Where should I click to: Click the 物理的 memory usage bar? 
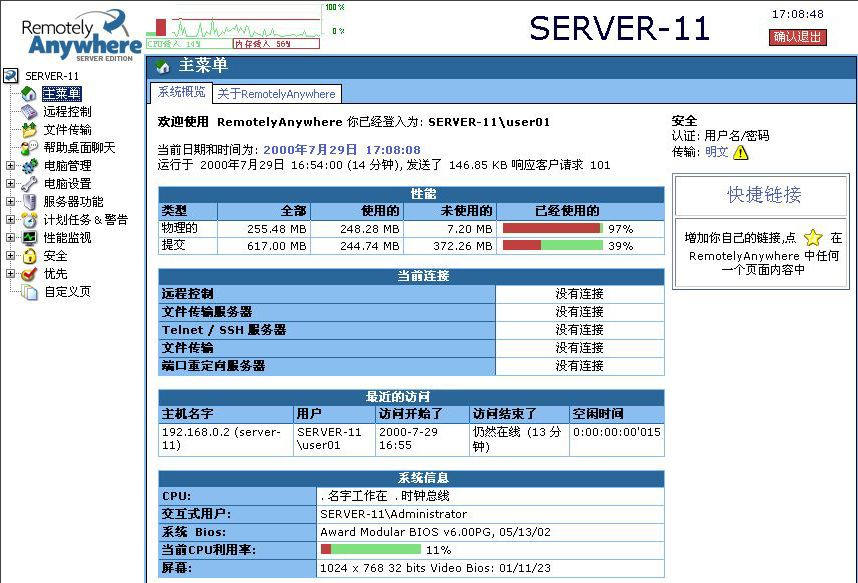[553, 229]
